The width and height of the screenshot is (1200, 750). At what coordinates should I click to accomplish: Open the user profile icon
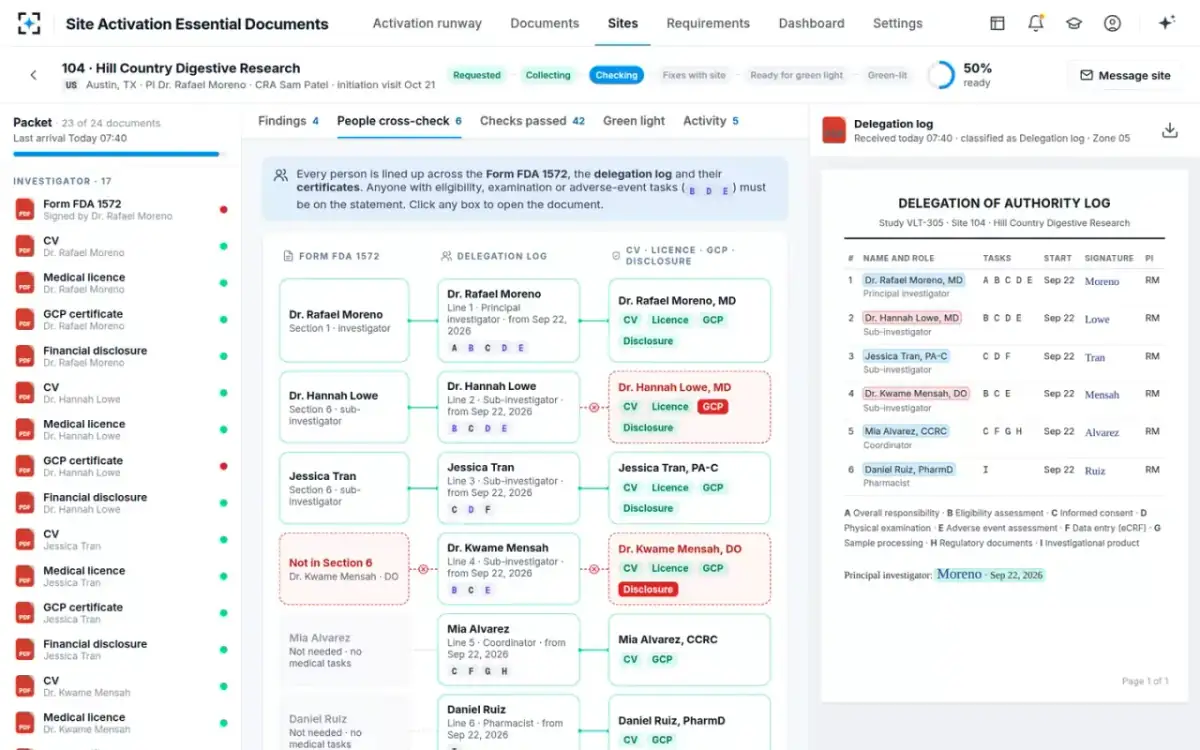(x=1112, y=23)
